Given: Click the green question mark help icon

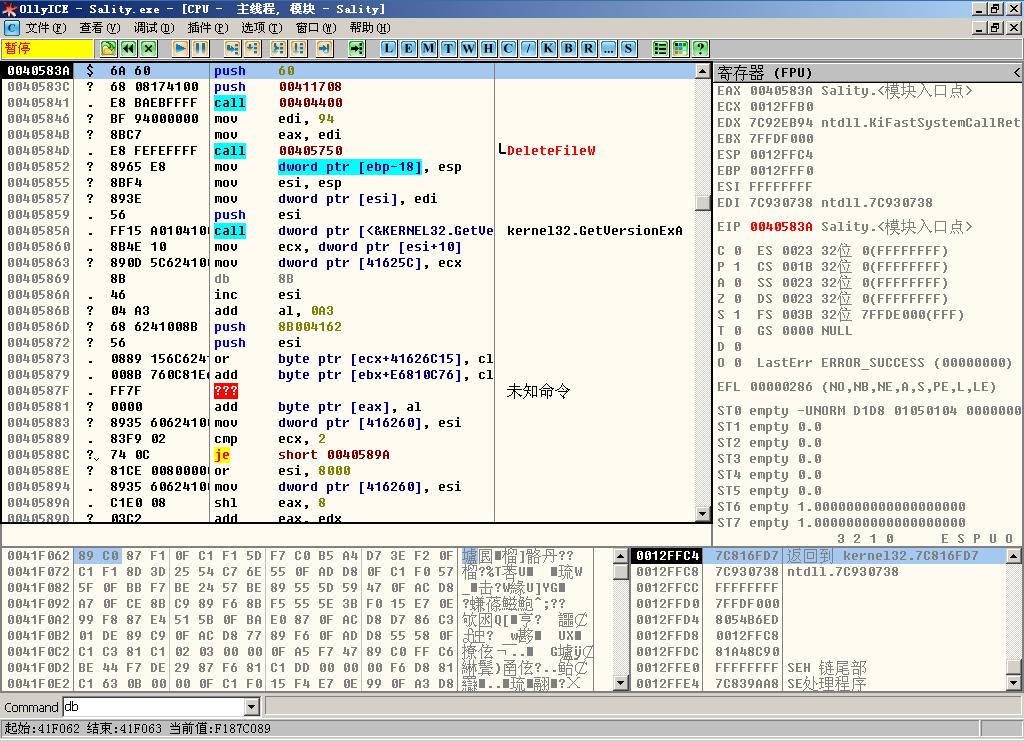Looking at the screenshot, I should (700, 48).
